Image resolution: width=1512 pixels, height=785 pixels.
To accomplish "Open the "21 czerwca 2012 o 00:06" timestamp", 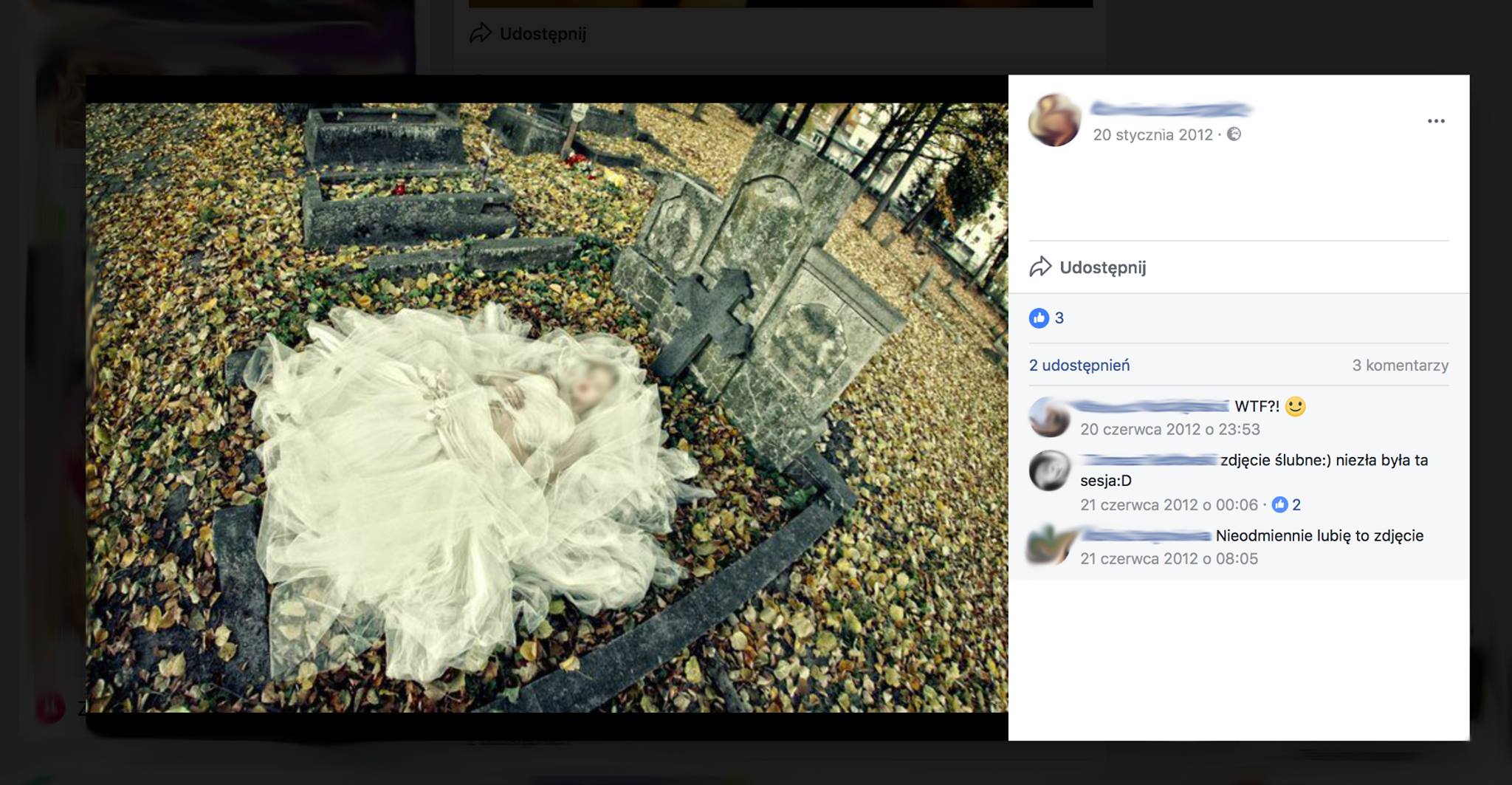I will 1169,505.
